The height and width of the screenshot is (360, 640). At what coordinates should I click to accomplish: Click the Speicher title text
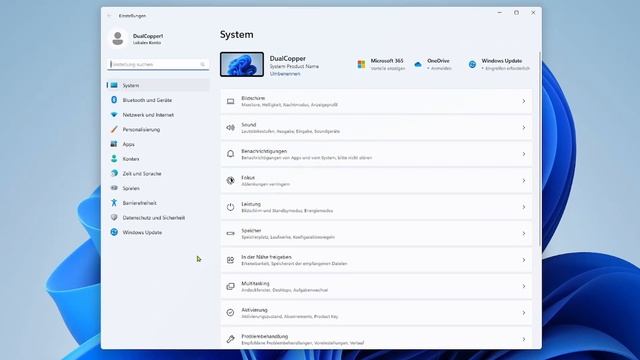click(251, 230)
